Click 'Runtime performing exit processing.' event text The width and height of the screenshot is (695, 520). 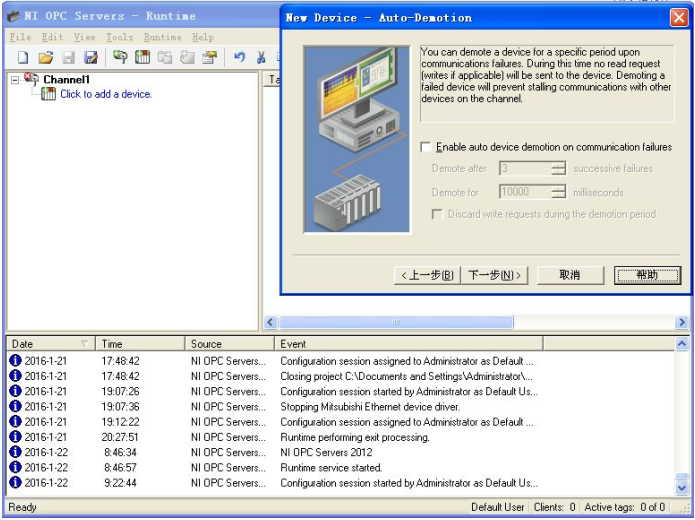click(x=355, y=437)
